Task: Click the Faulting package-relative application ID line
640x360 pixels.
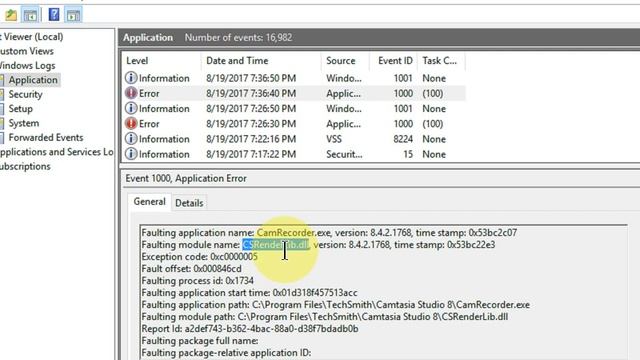Action: 226,353
